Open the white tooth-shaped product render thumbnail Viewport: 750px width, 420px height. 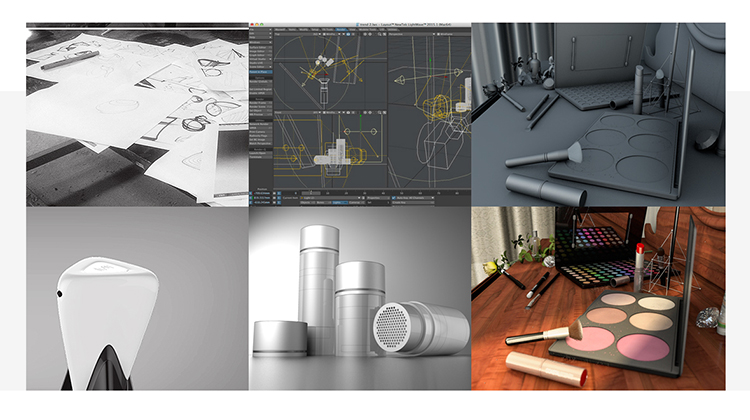coord(137,298)
